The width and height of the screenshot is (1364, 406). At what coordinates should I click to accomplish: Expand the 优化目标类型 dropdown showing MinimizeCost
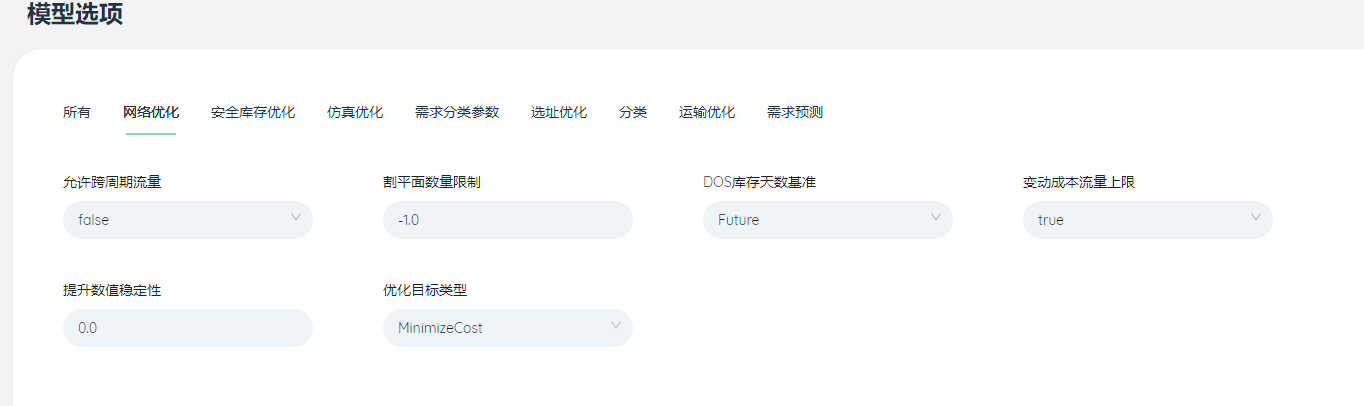[x=508, y=328]
